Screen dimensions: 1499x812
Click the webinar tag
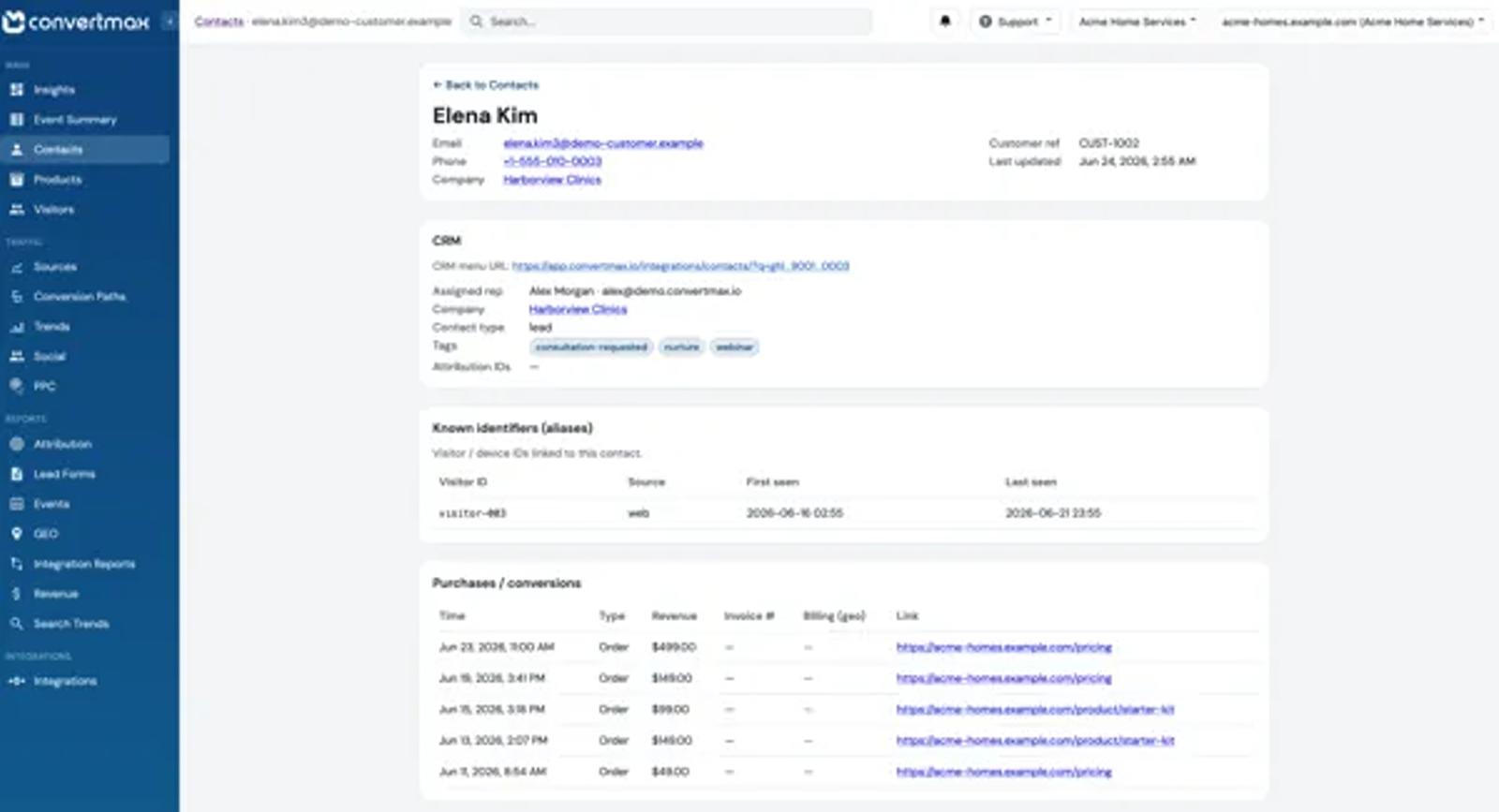click(735, 347)
